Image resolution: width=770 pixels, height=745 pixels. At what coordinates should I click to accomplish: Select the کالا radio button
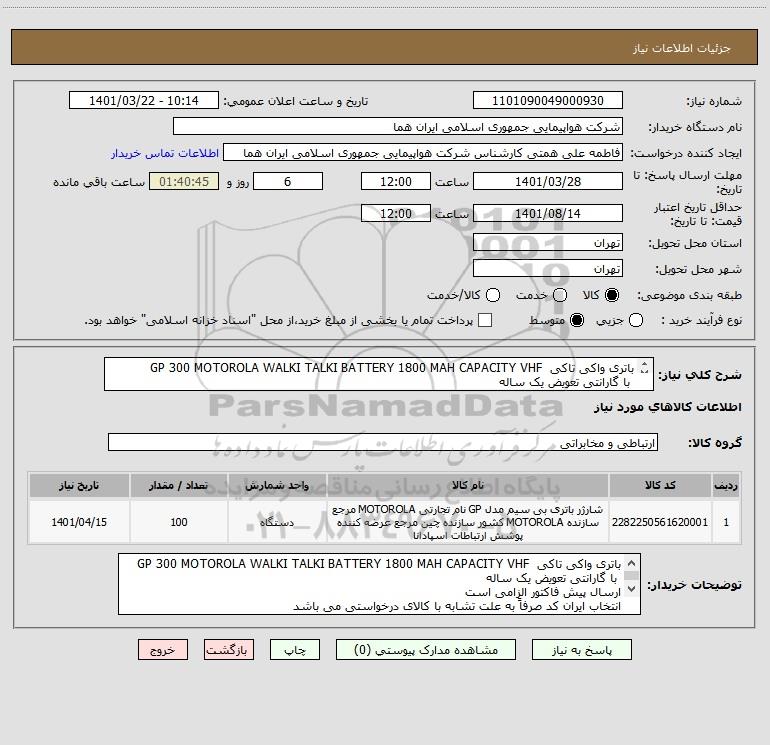(612, 295)
